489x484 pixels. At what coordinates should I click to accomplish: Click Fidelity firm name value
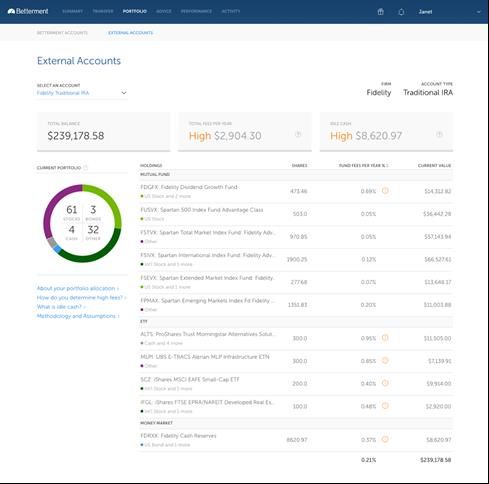379,93
